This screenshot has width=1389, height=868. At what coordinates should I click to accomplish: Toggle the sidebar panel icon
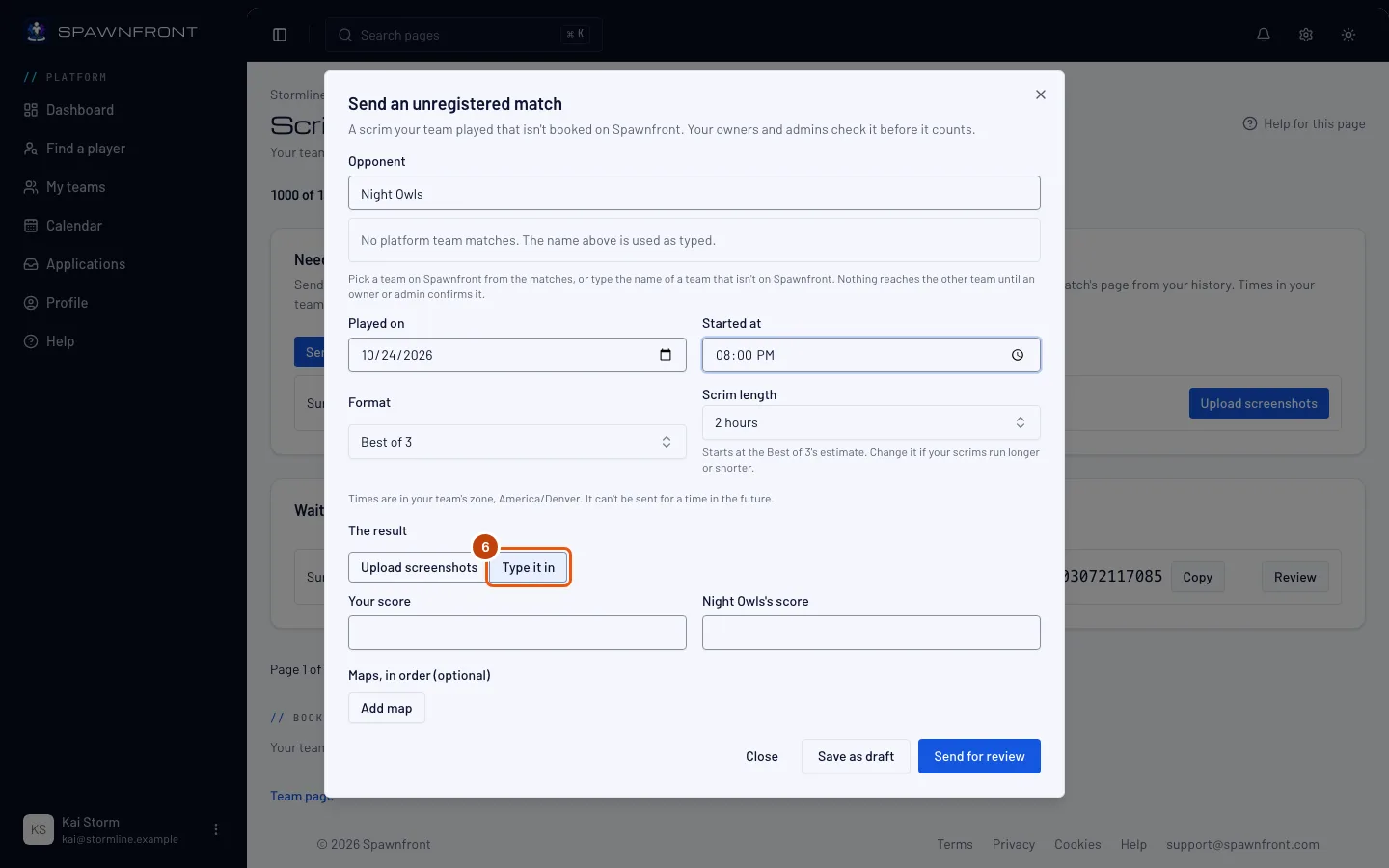[x=280, y=35]
